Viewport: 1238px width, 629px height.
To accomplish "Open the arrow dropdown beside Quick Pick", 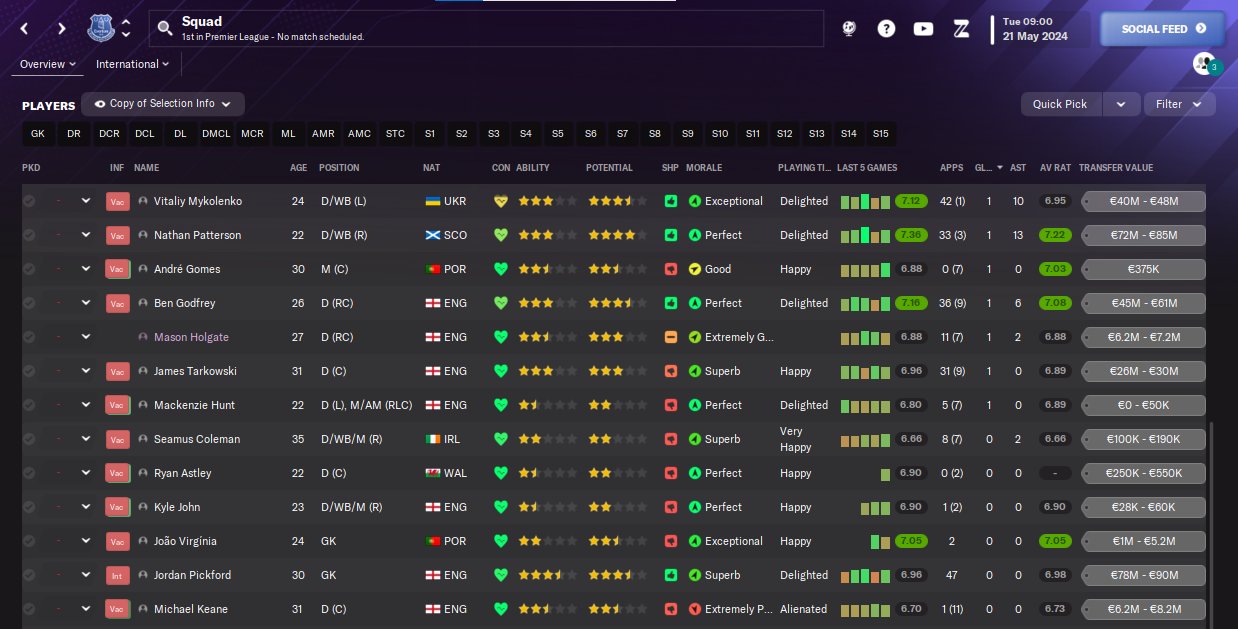I will [1121, 104].
